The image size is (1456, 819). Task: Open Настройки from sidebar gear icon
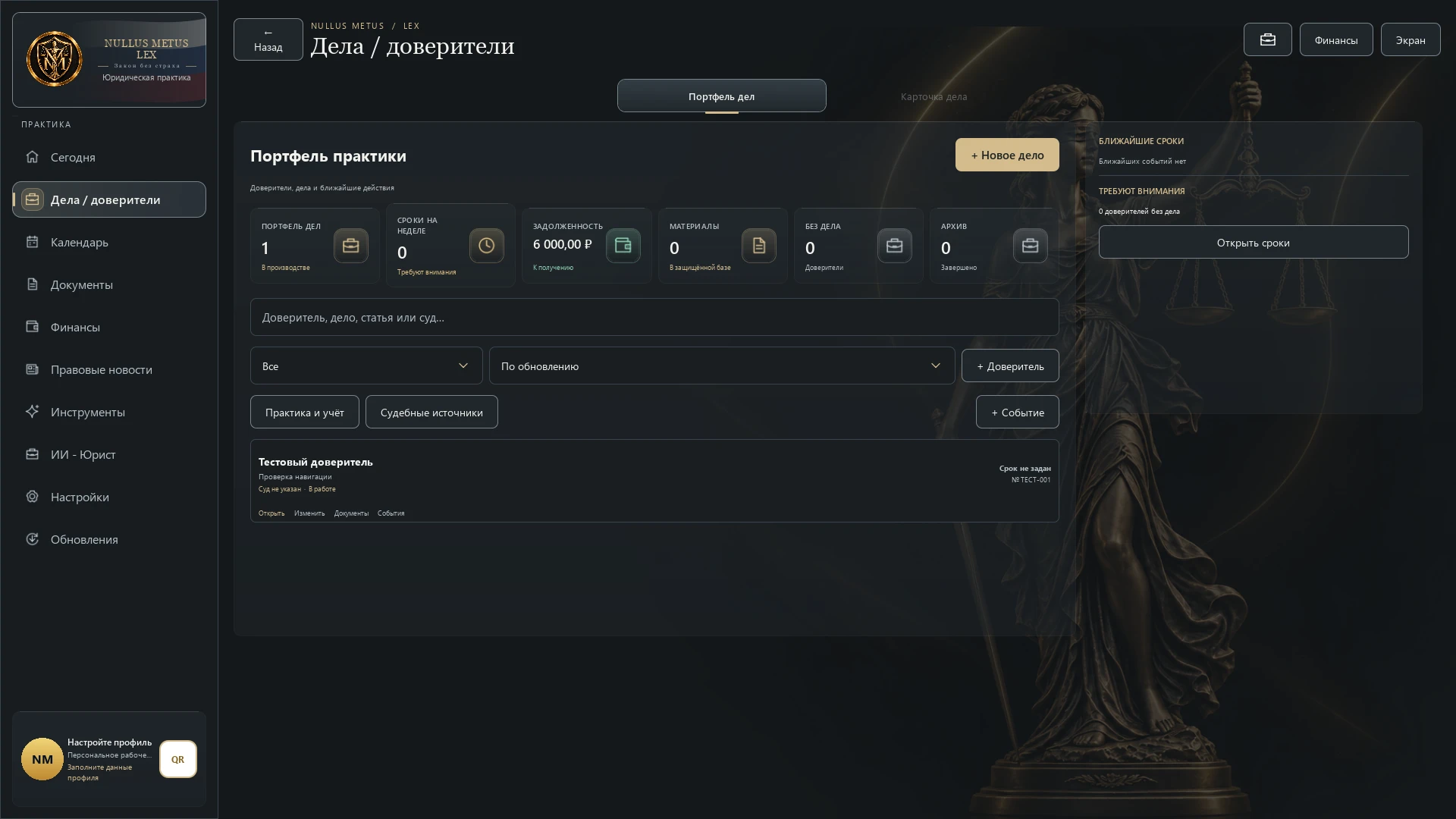pyautogui.click(x=32, y=497)
